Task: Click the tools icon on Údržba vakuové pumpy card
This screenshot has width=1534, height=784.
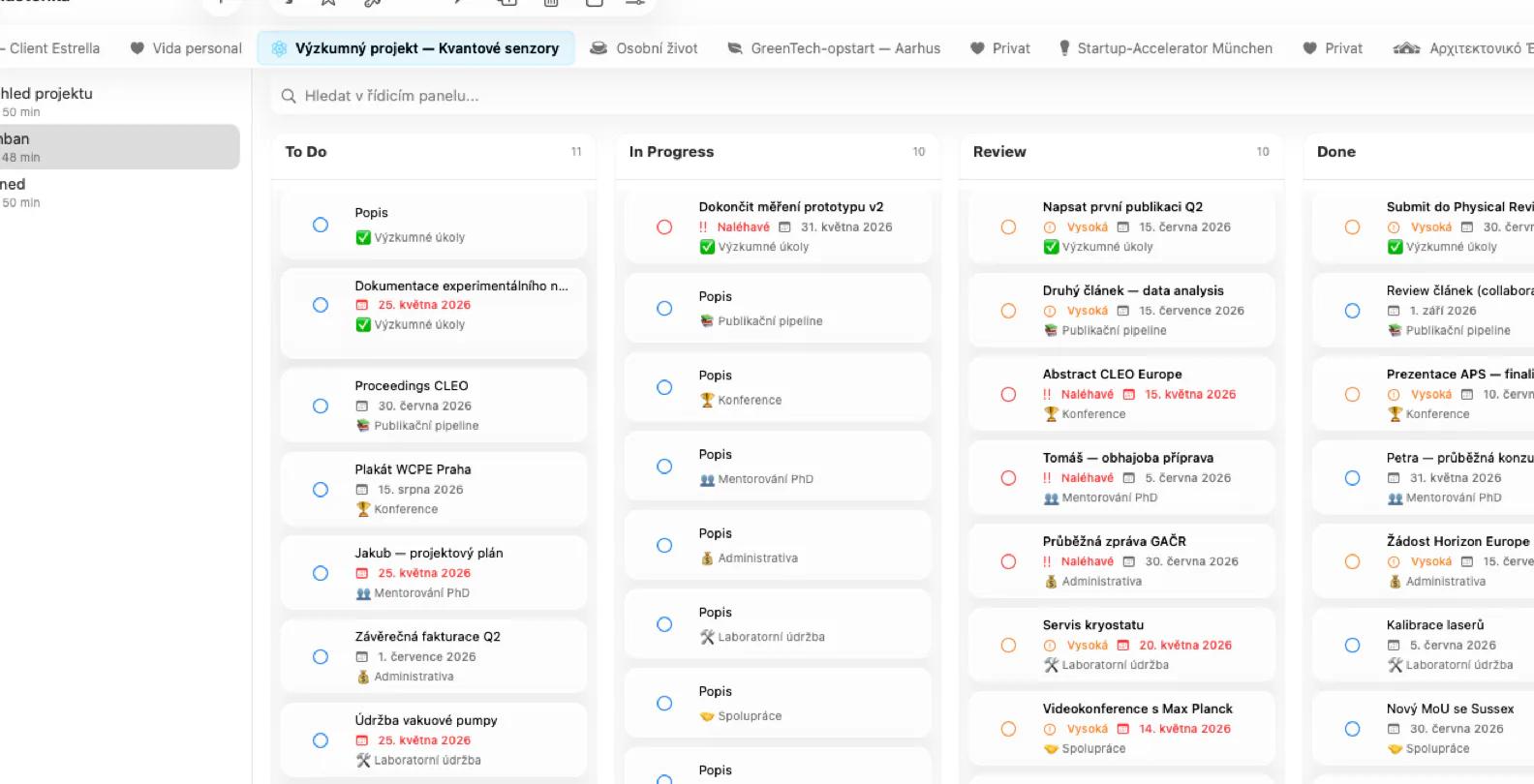Action: coord(363,760)
